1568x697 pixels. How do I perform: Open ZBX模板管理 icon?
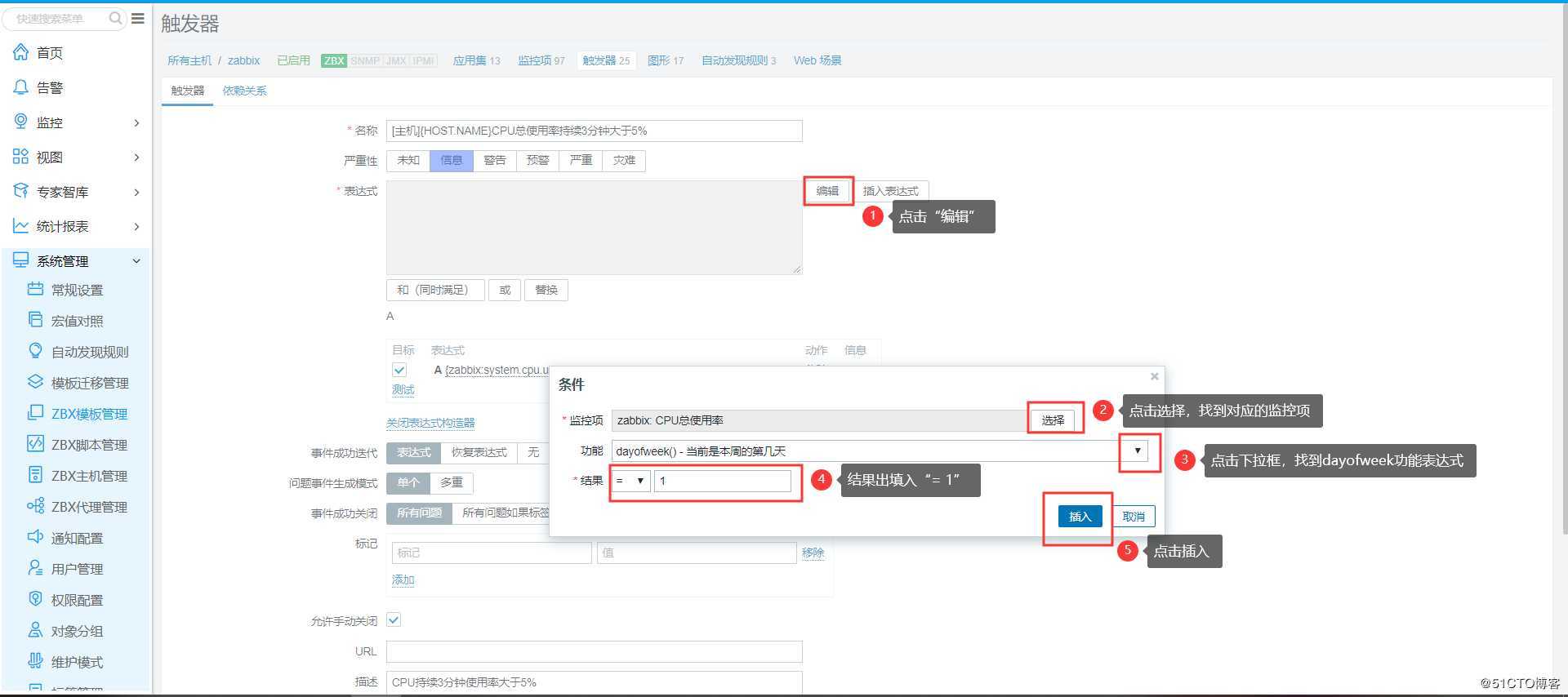35,413
